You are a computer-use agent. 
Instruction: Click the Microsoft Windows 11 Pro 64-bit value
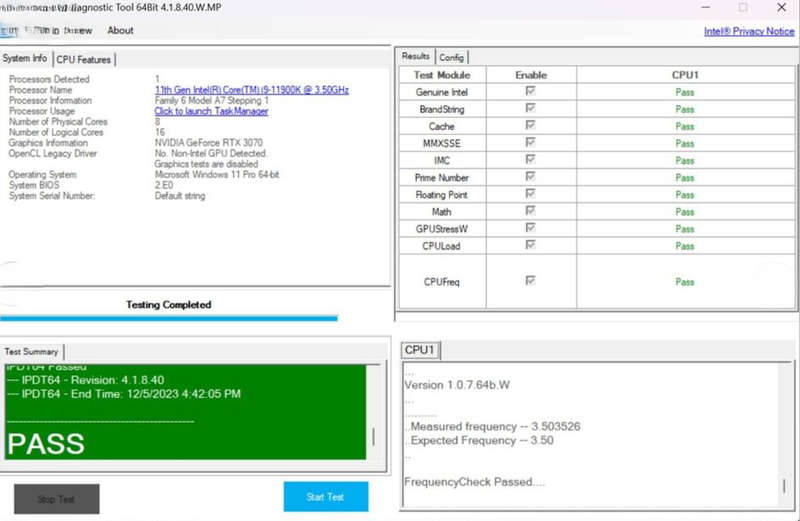pyautogui.click(x=217, y=175)
